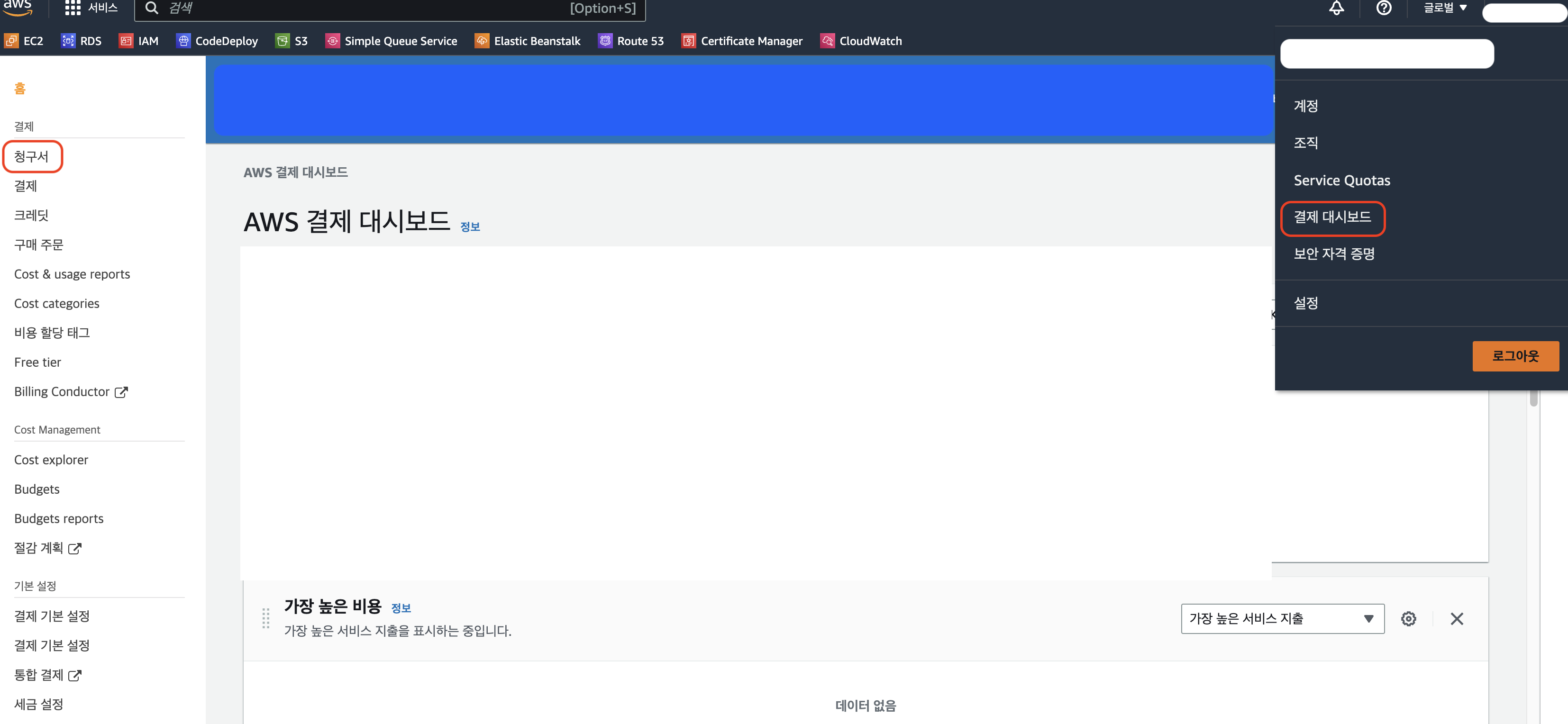Open the services grid menu icon
This screenshot has width=1568, height=724.
point(73,8)
